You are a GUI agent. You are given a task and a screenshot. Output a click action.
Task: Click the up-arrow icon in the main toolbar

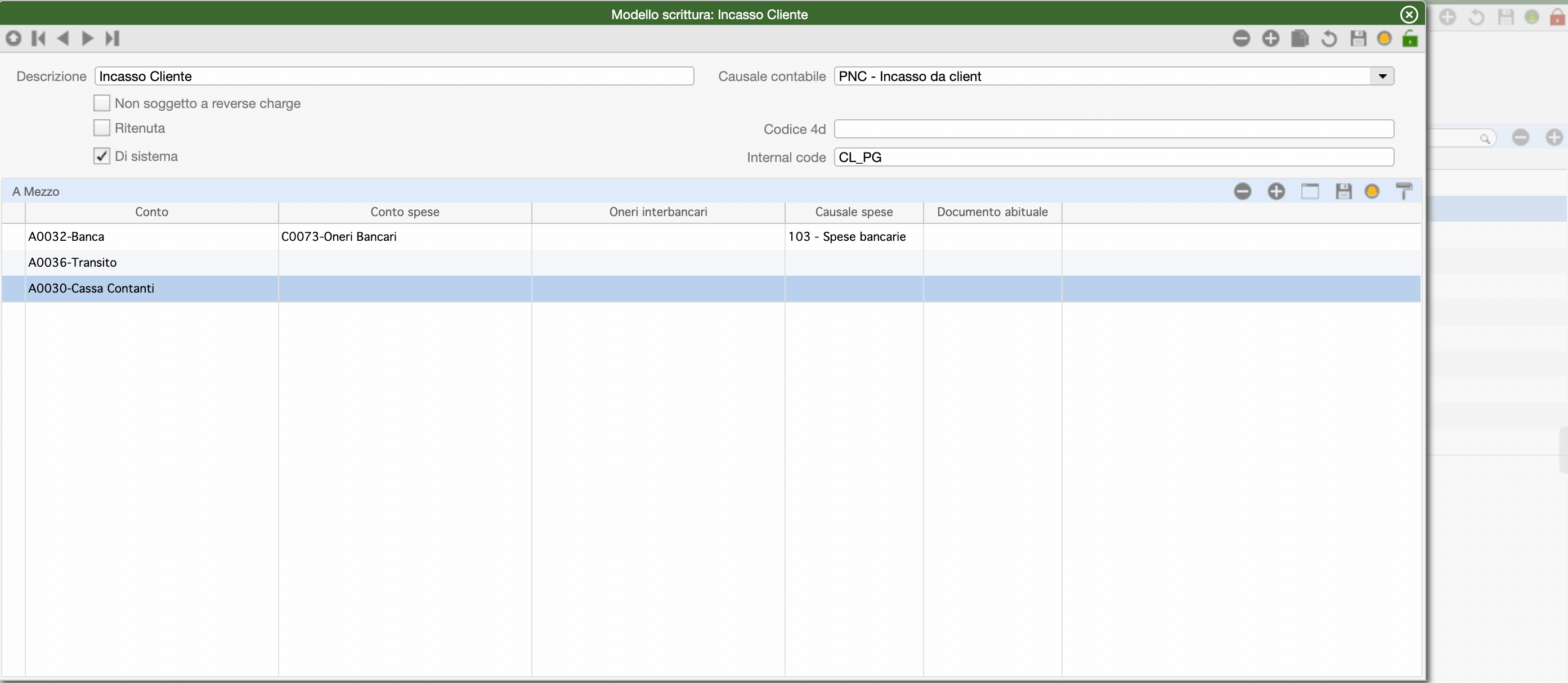coord(14,38)
